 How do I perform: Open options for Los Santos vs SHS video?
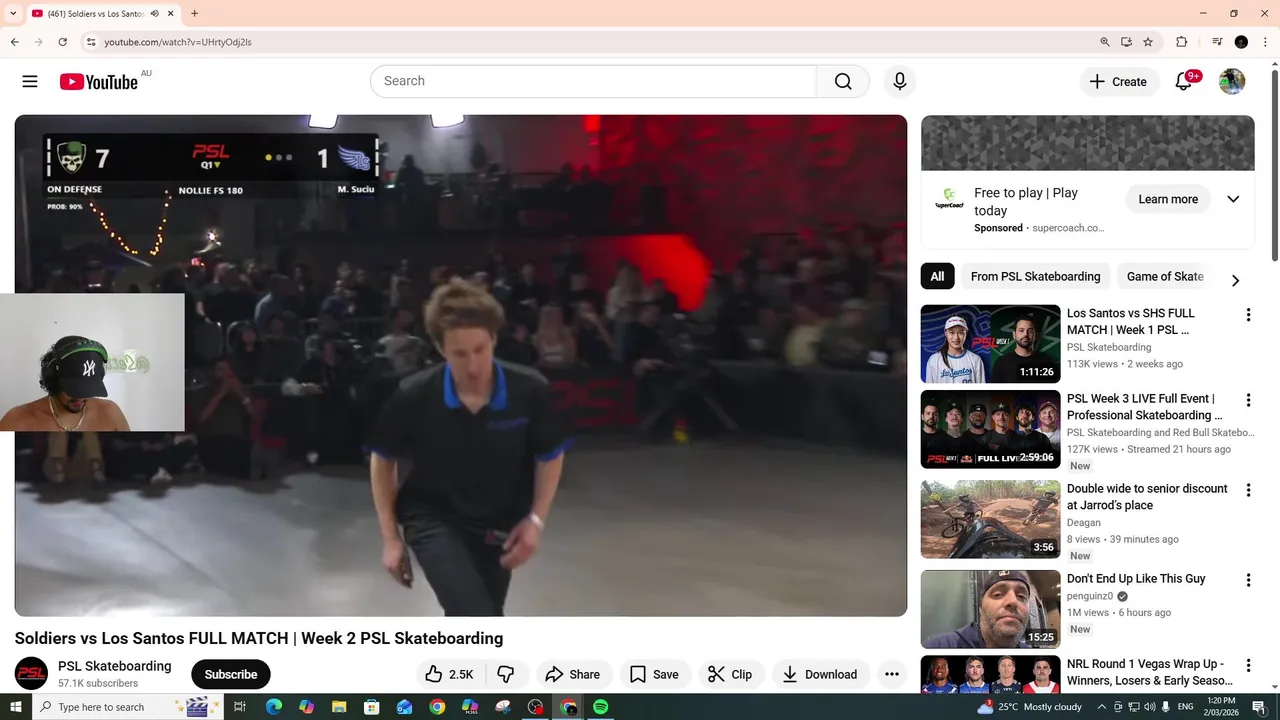1248,315
